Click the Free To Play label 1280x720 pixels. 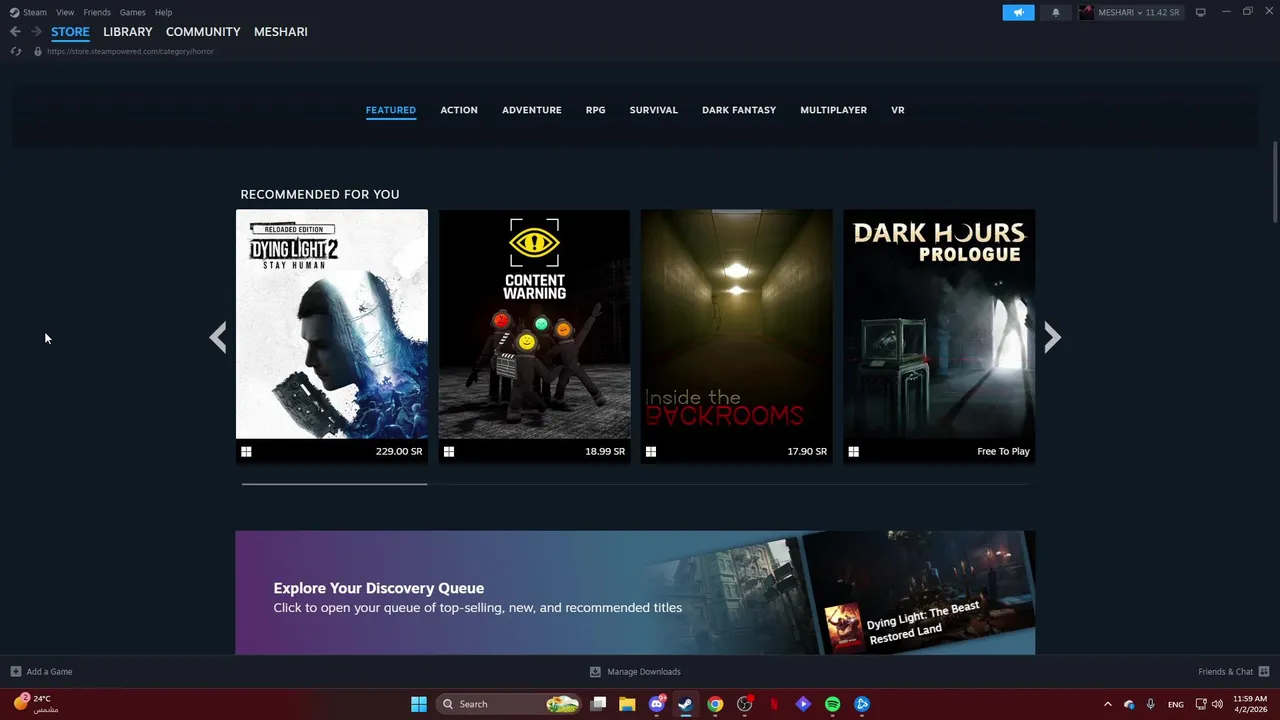(1003, 452)
